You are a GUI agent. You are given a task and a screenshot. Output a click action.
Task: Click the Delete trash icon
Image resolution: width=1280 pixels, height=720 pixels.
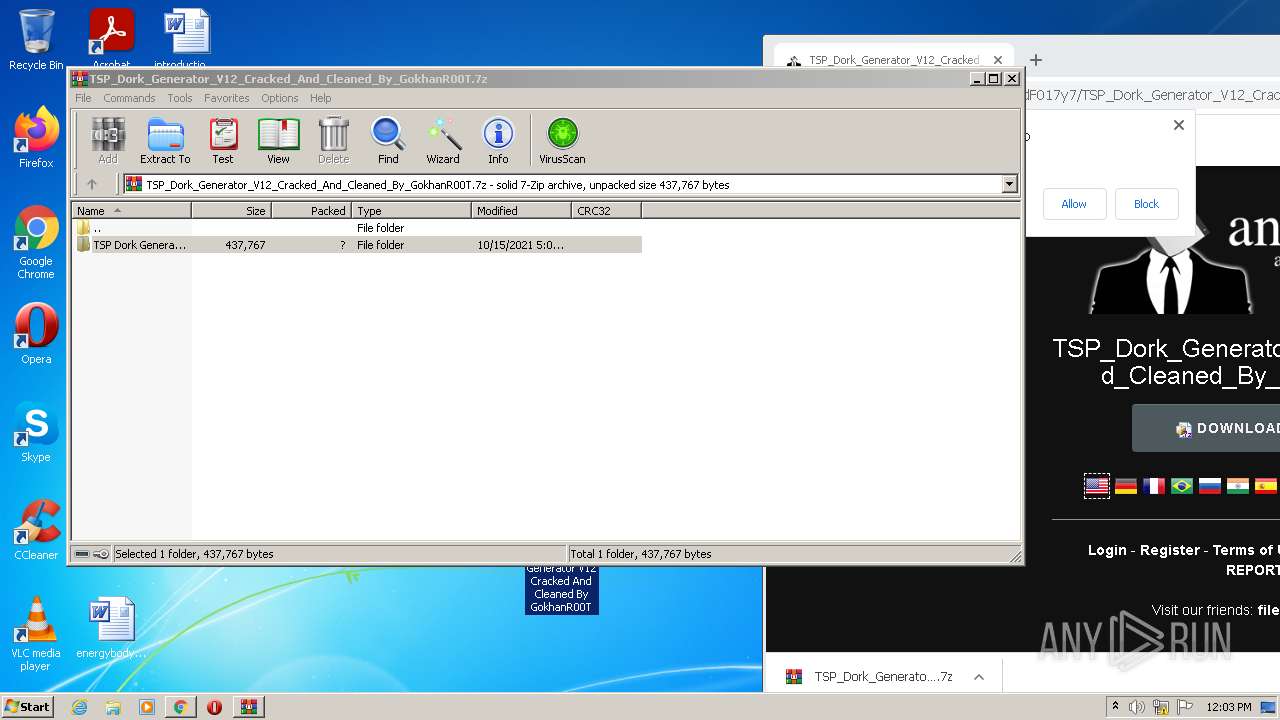333,140
